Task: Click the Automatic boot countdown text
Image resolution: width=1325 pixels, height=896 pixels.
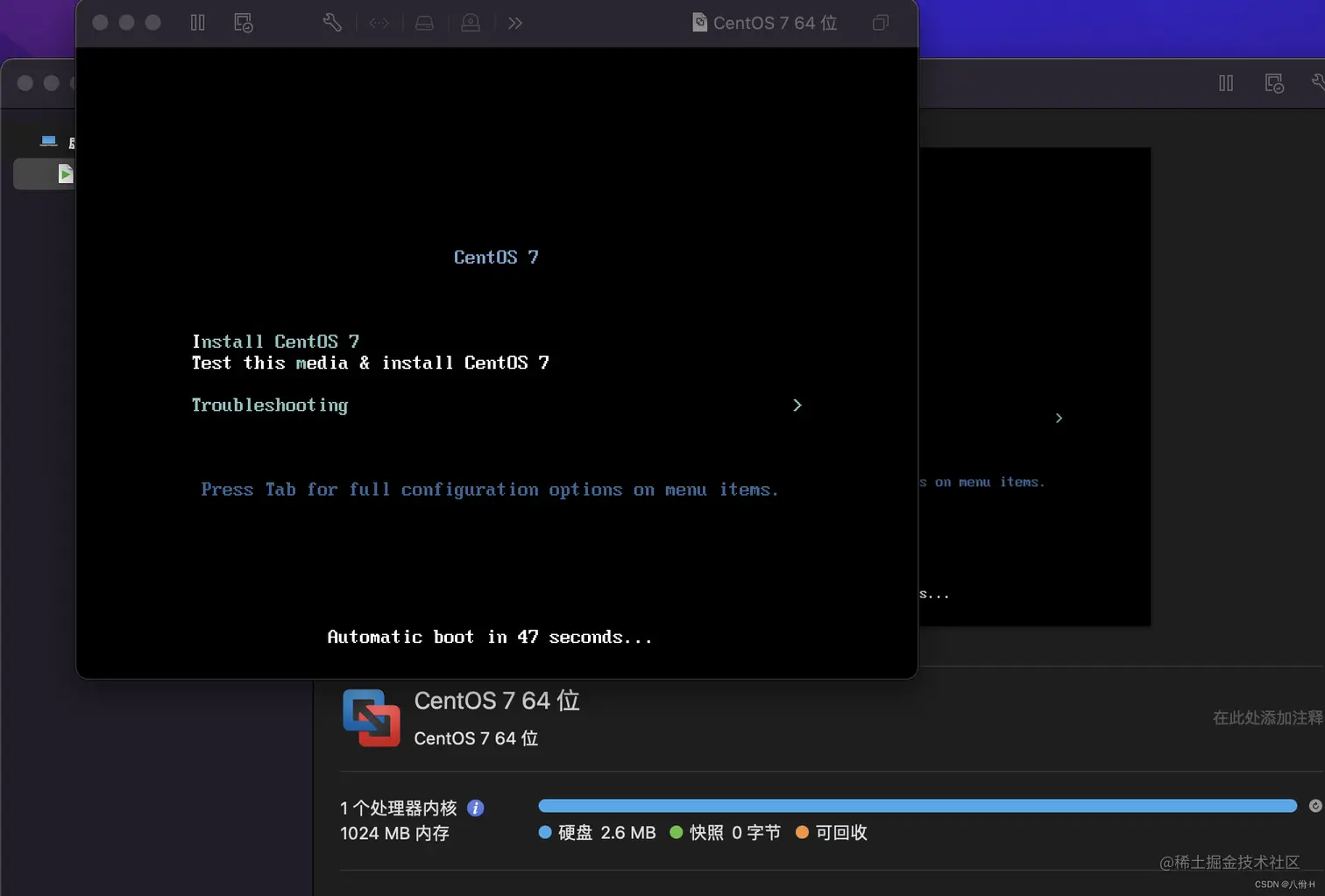Action: (490, 637)
